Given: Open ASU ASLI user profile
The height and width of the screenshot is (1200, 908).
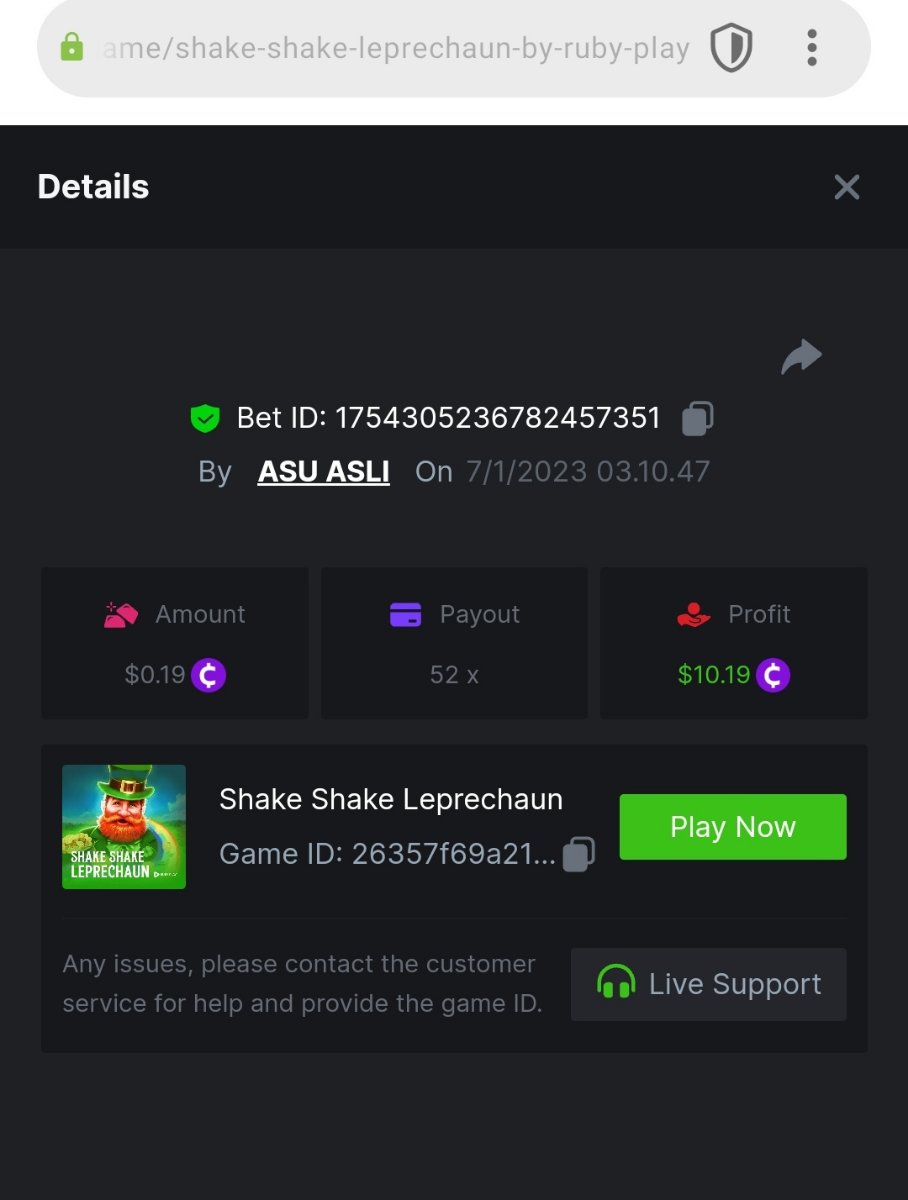Looking at the screenshot, I should pos(323,472).
